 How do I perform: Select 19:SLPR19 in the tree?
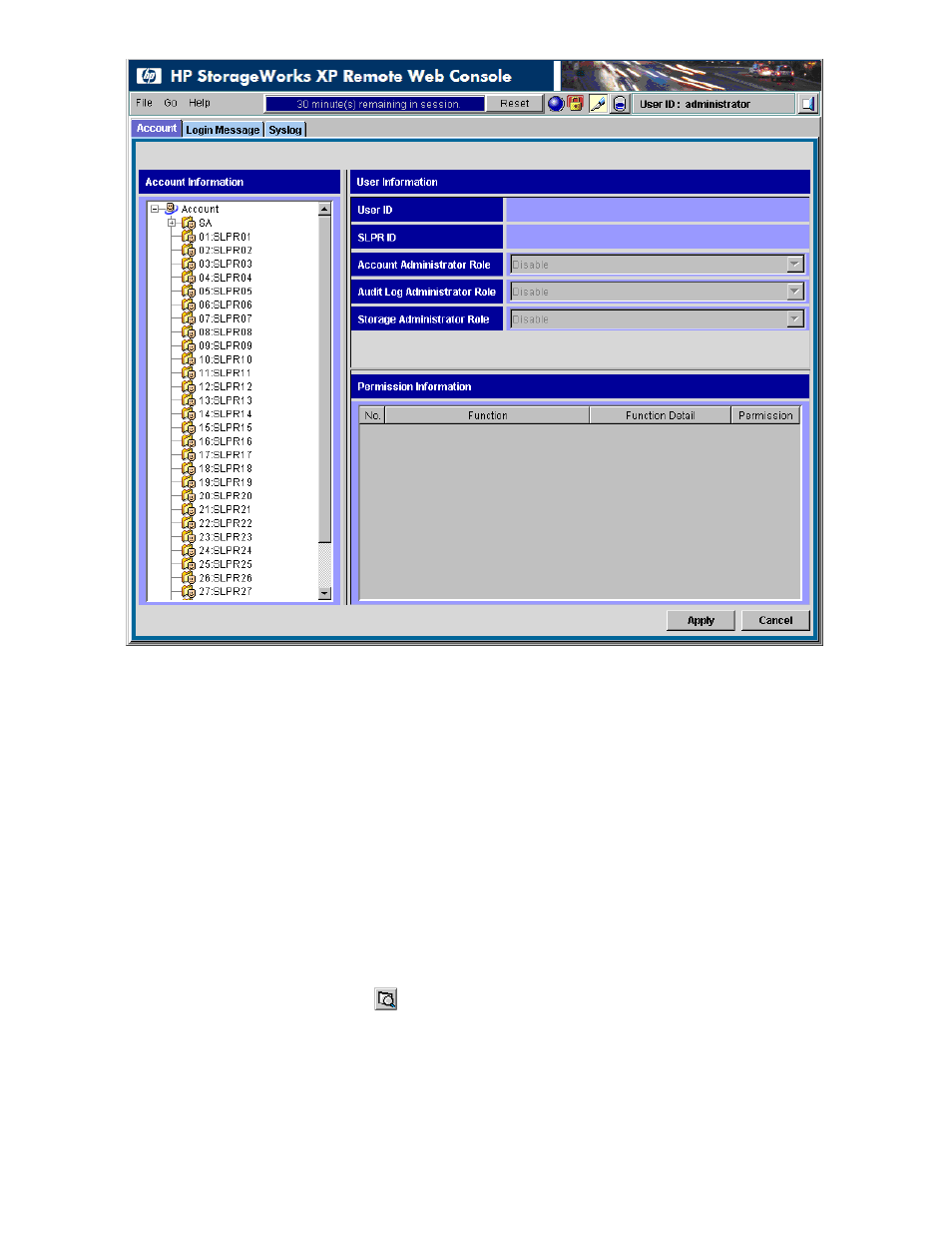tap(226, 482)
